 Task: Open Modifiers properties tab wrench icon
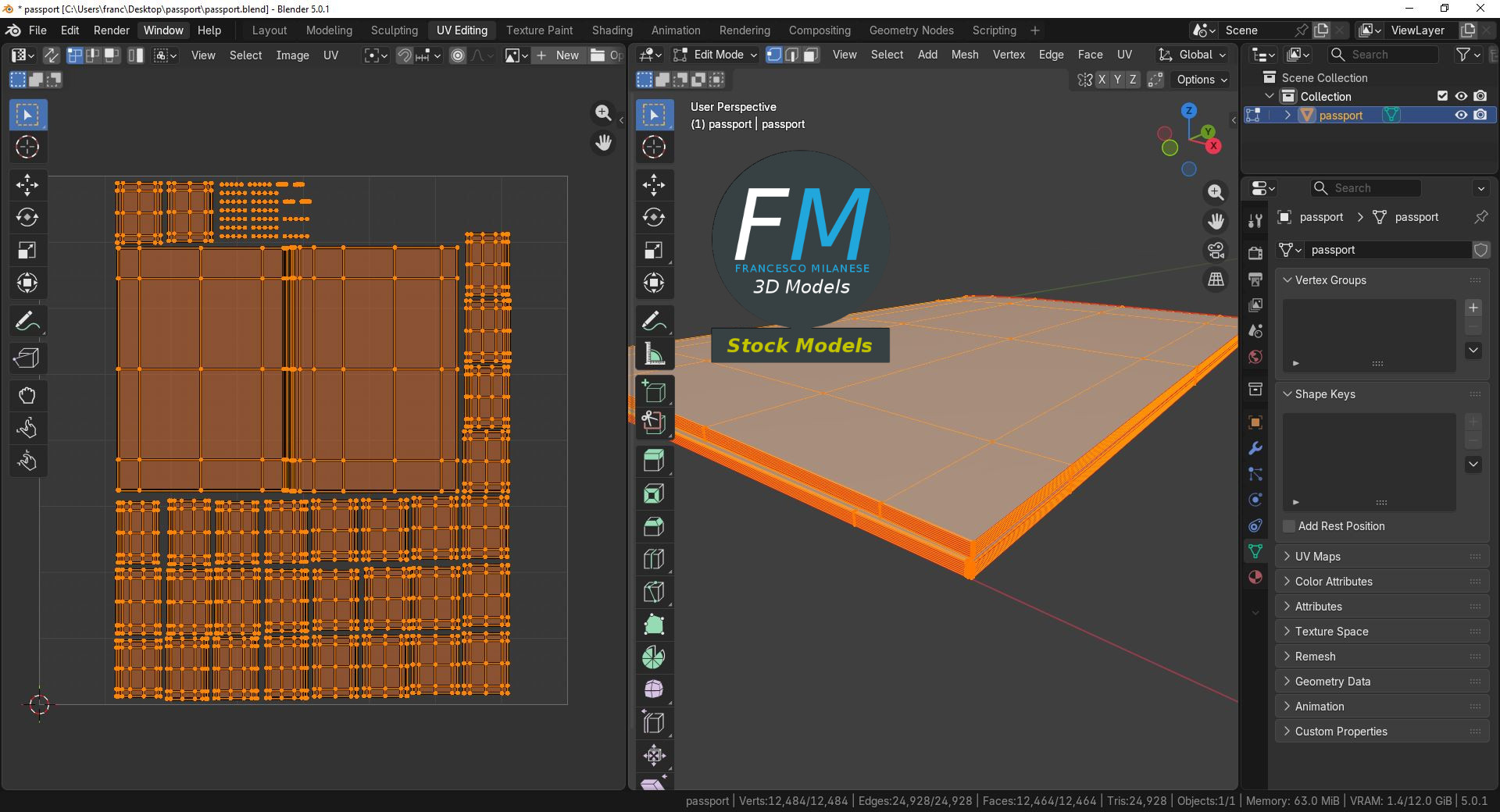click(x=1255, y=448)
